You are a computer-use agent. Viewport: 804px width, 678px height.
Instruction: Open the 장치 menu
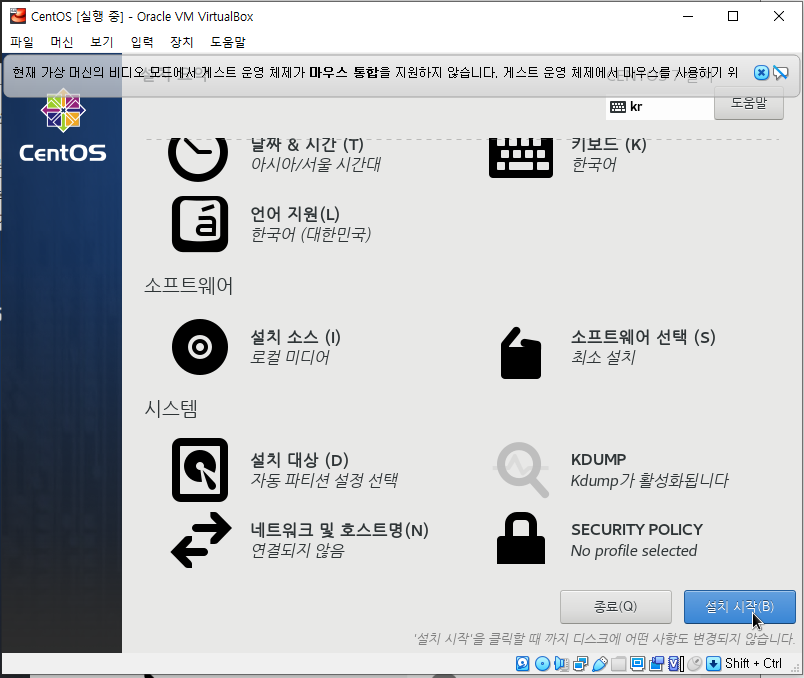pyautogui.click(x=182, y=42)
